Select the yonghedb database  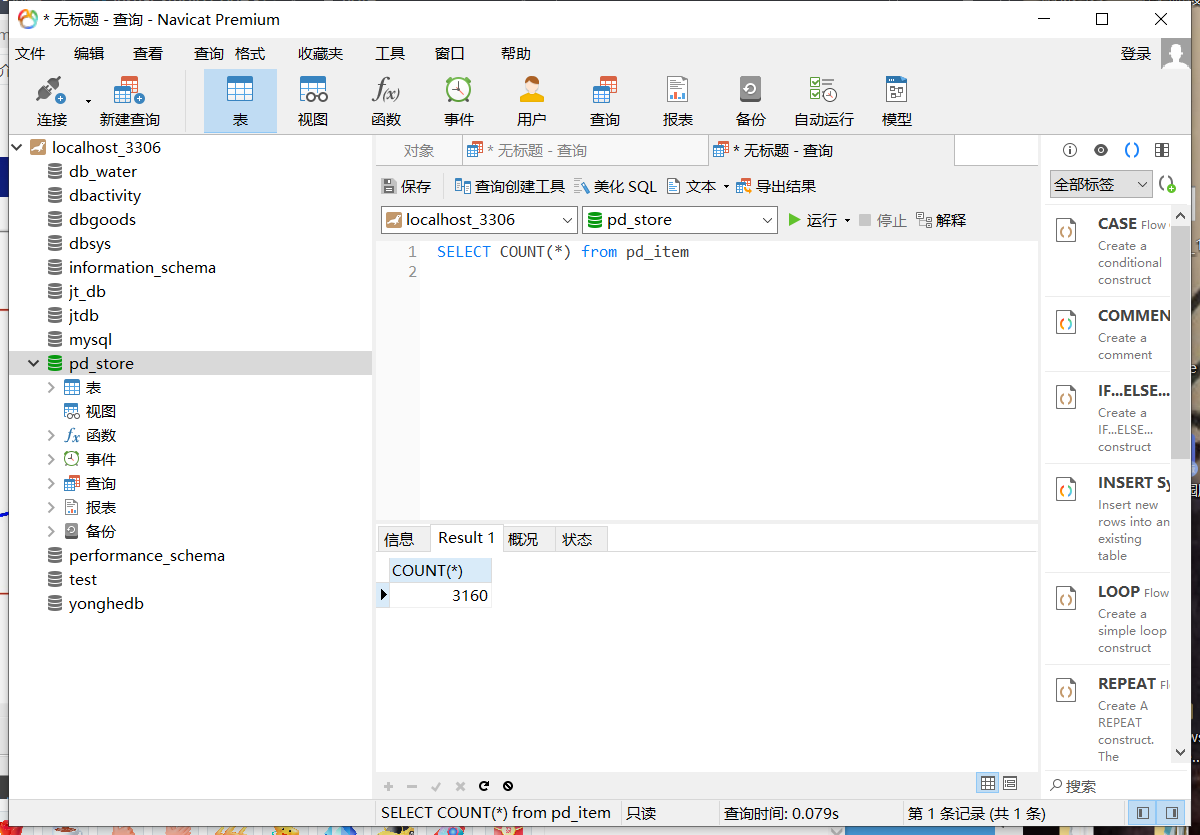point(106,603)
